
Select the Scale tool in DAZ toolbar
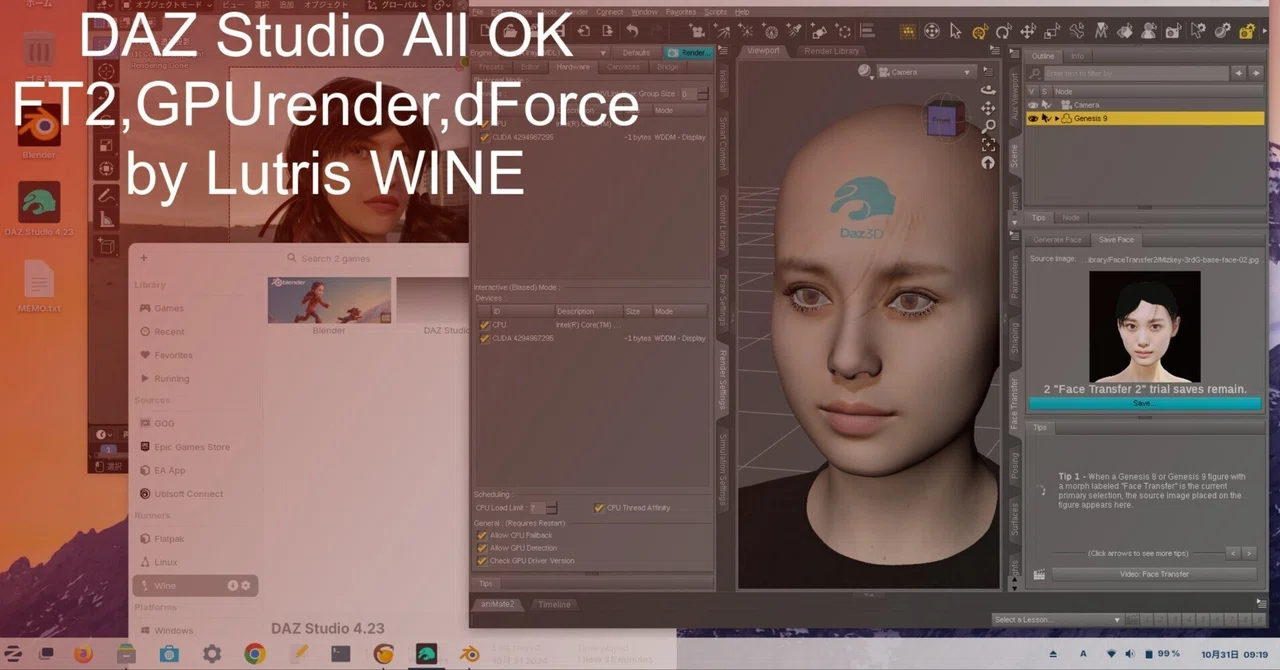tap(1052, 30)
